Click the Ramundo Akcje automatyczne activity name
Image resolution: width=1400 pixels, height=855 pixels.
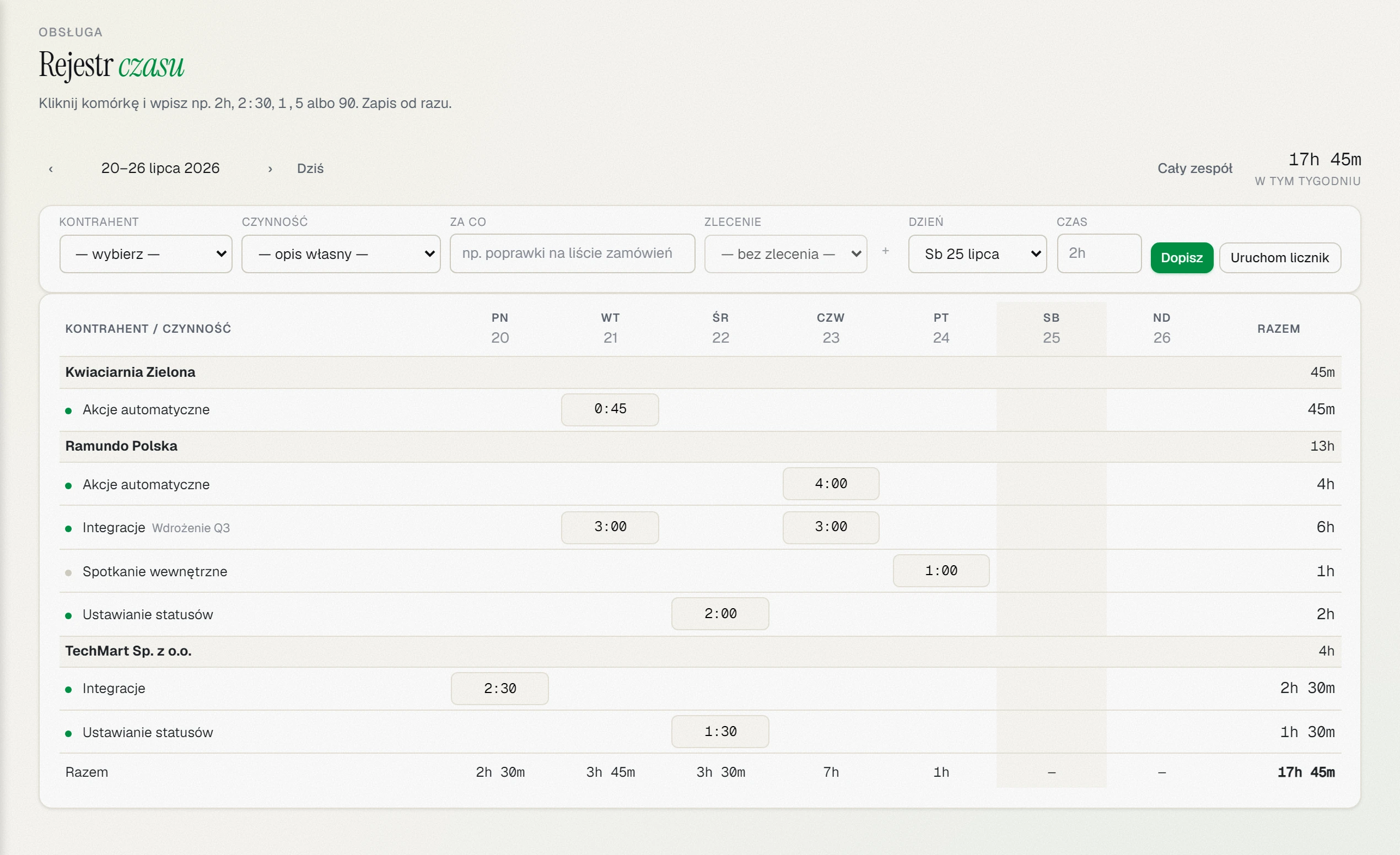tap(146, 485)
